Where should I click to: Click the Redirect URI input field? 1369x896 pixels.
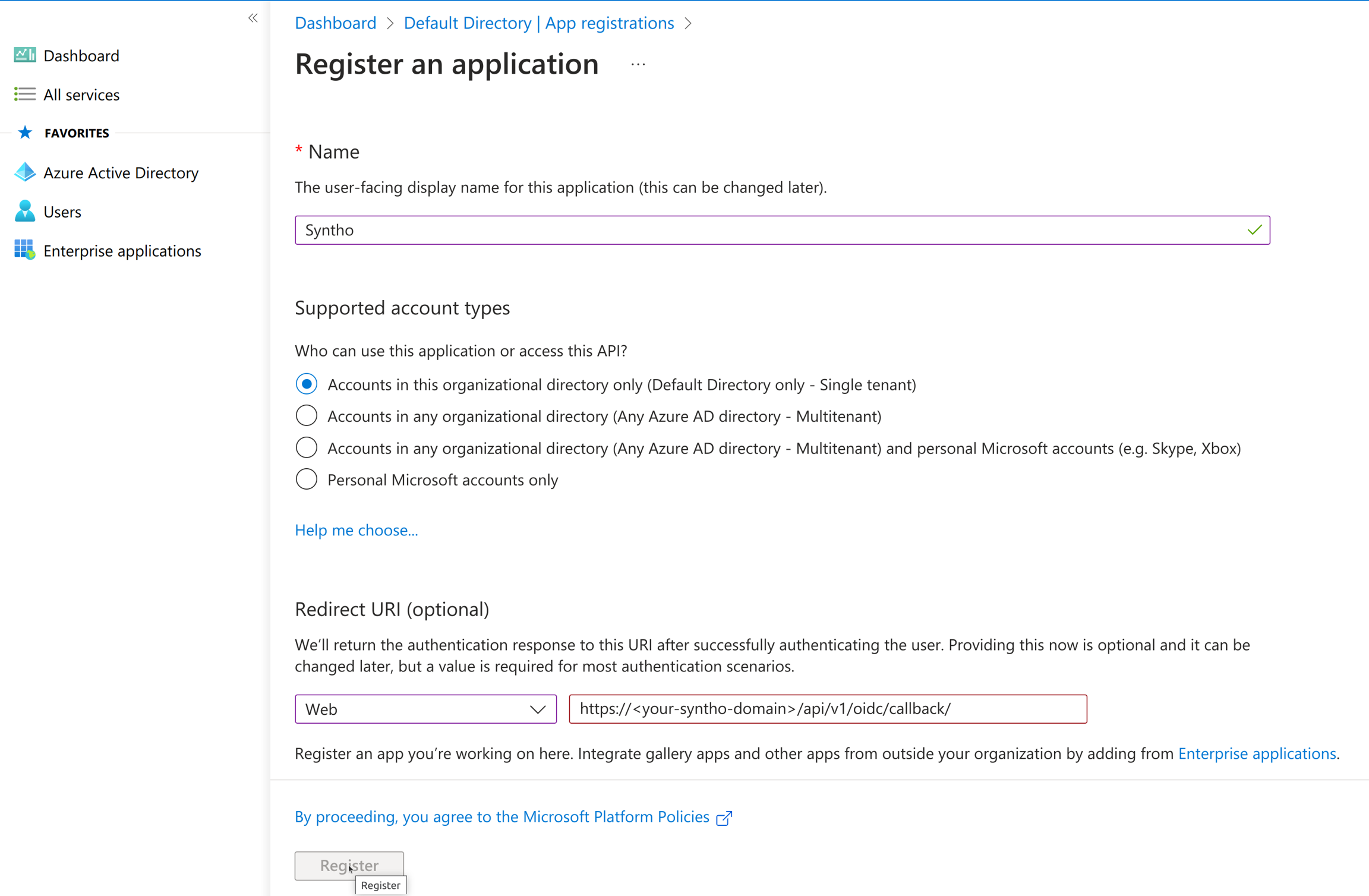[x=827, y=709]
